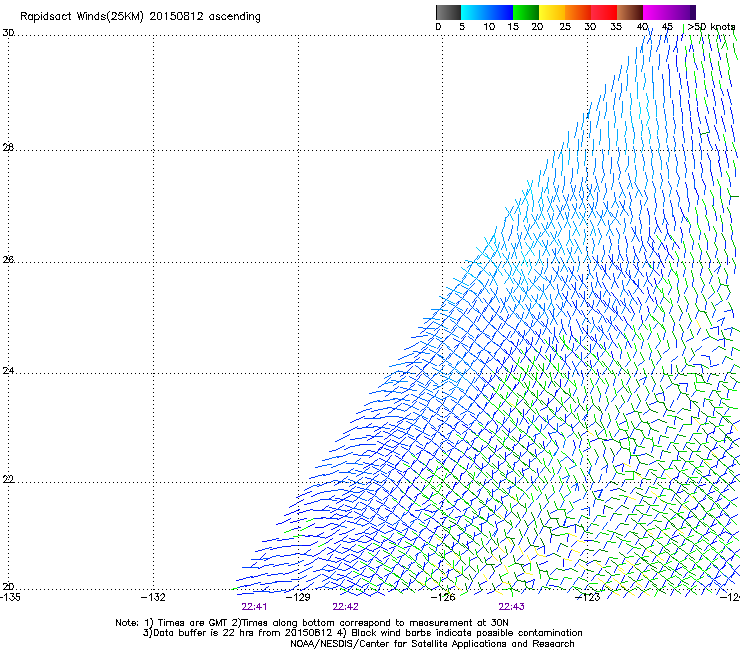The height and width of the screenshot is (650, 740).
Task: Click the 28 latitude axis label
Action: pyautogui.click(x=8, y=147)
